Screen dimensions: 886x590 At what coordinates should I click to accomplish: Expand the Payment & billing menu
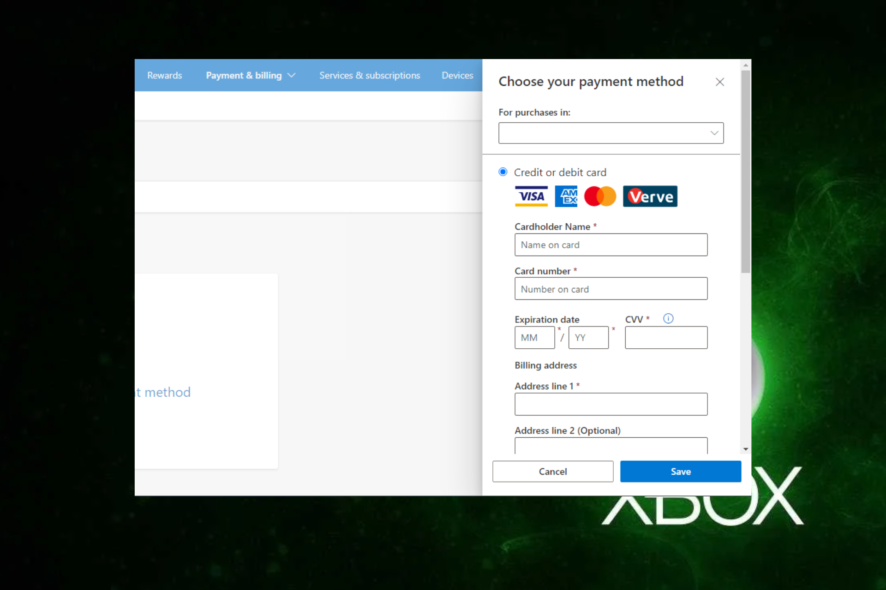coord(250,75)
